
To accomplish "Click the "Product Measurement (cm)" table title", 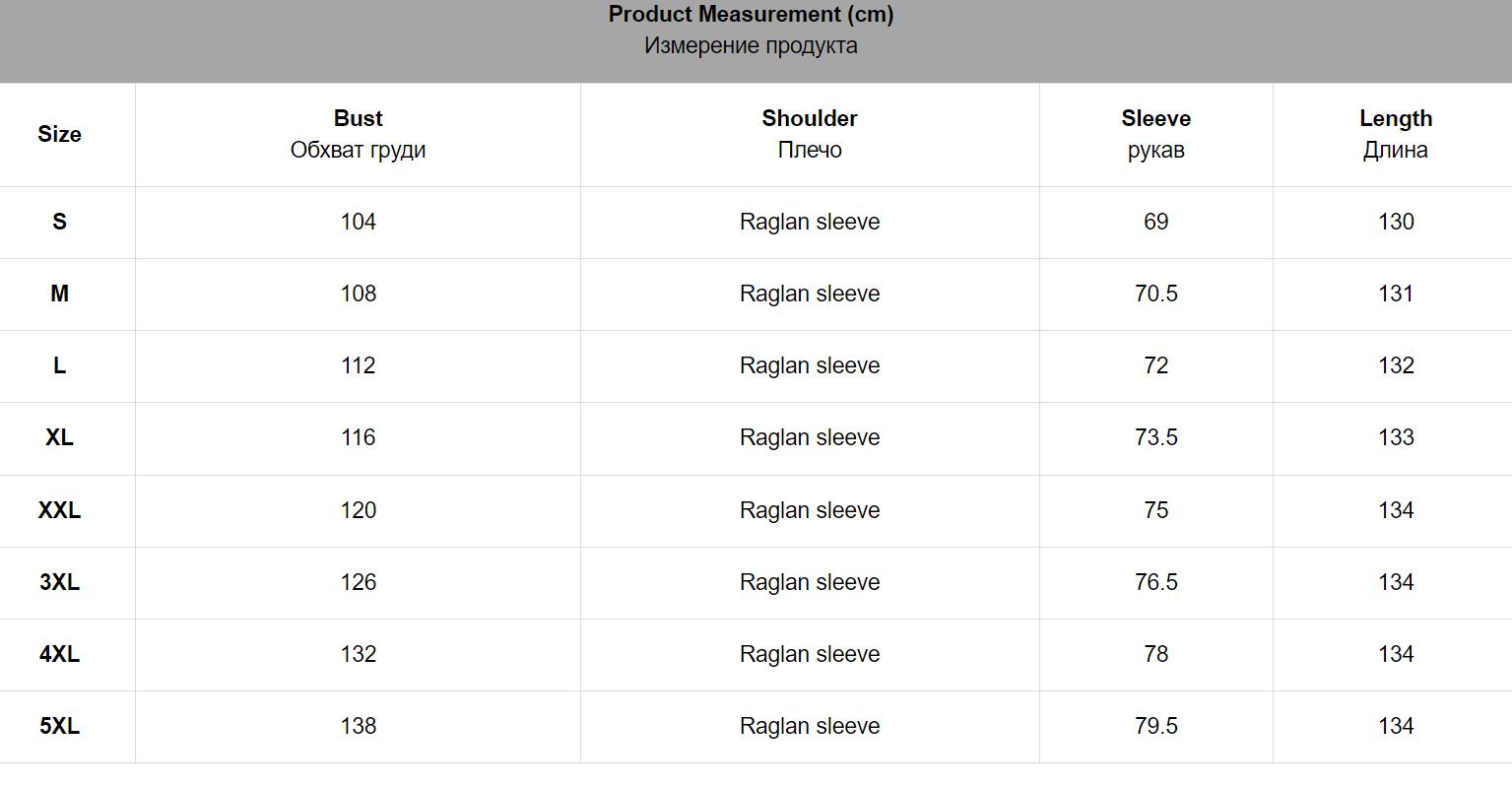I will tap(751, 15).
